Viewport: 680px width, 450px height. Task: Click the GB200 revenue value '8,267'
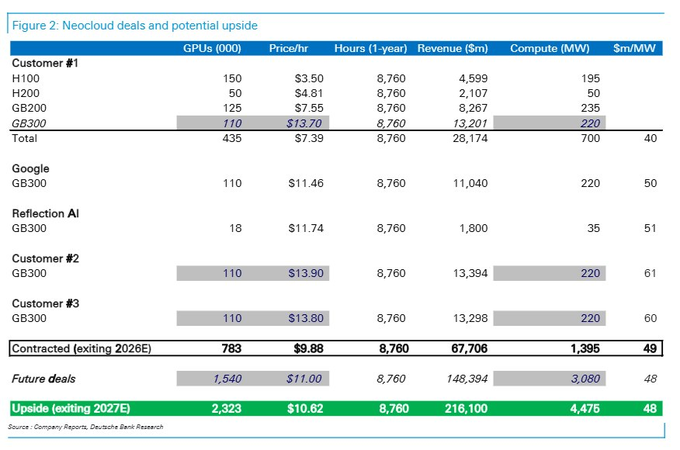coord(474,108)
